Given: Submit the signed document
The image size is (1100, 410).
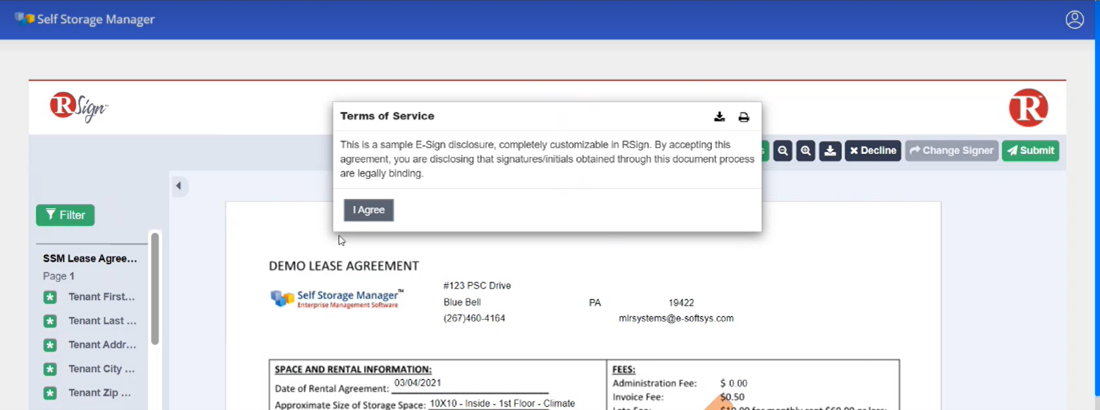Looking at the screenshot, I should point(1031,150).
